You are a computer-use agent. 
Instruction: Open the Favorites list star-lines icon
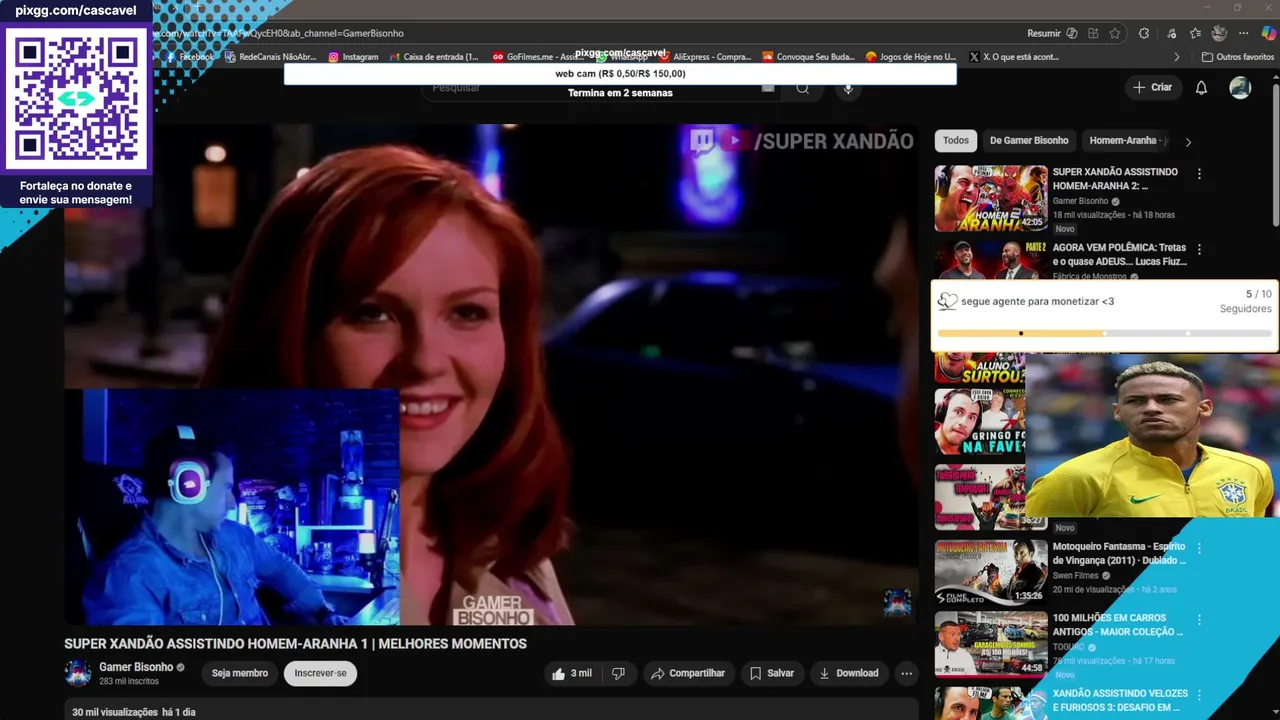click(x=1195, y=33)
